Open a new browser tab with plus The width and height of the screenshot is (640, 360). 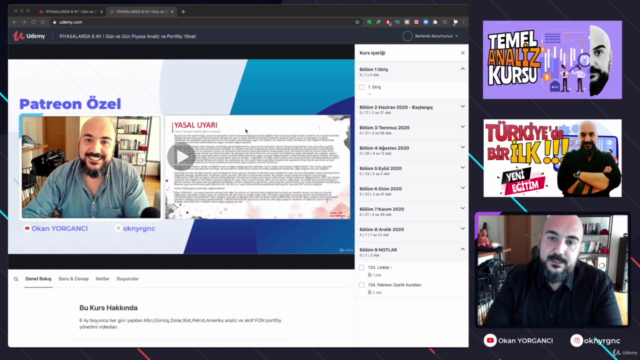(x=183, y=11)
